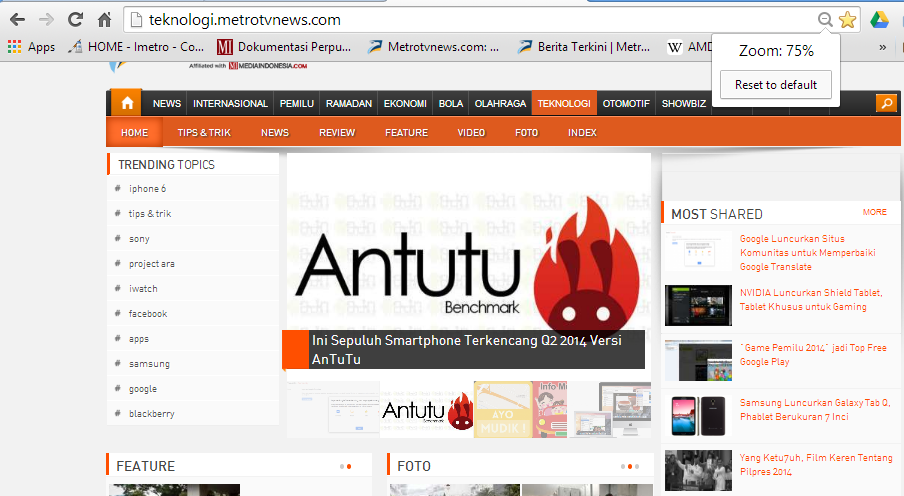Open the browser Home page icon
The height and width of the screenshot is (496, 904).
104,19
